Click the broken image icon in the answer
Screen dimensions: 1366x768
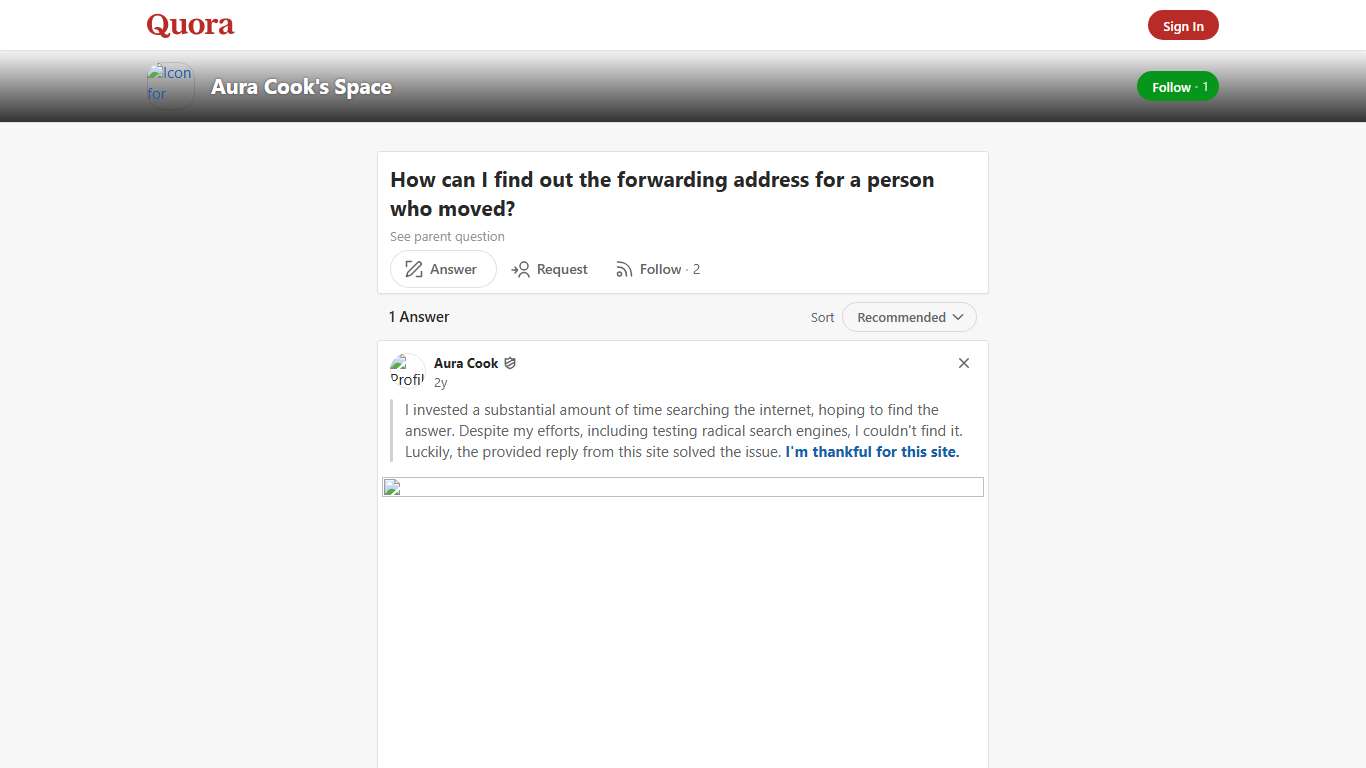coord(390,489)
